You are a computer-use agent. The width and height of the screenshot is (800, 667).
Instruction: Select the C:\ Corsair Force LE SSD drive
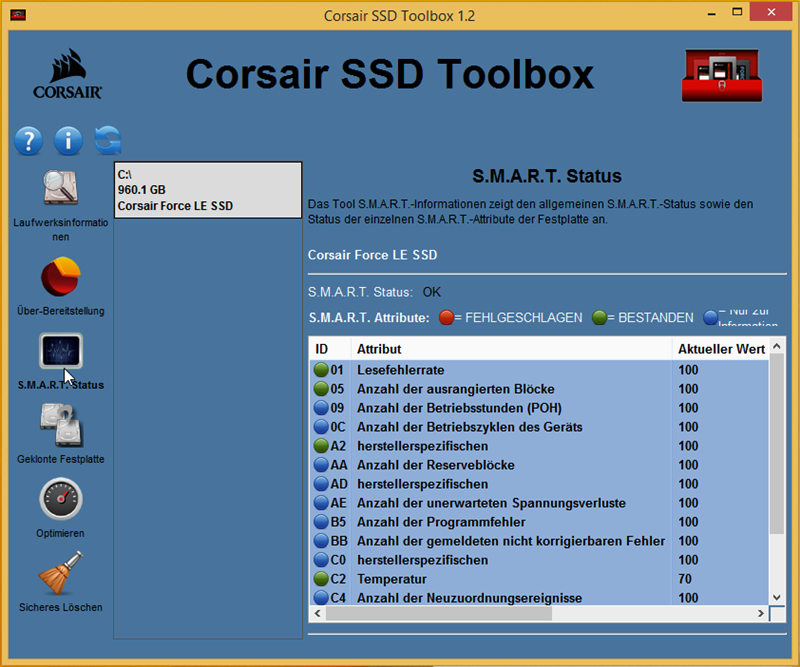coord(208,190)
